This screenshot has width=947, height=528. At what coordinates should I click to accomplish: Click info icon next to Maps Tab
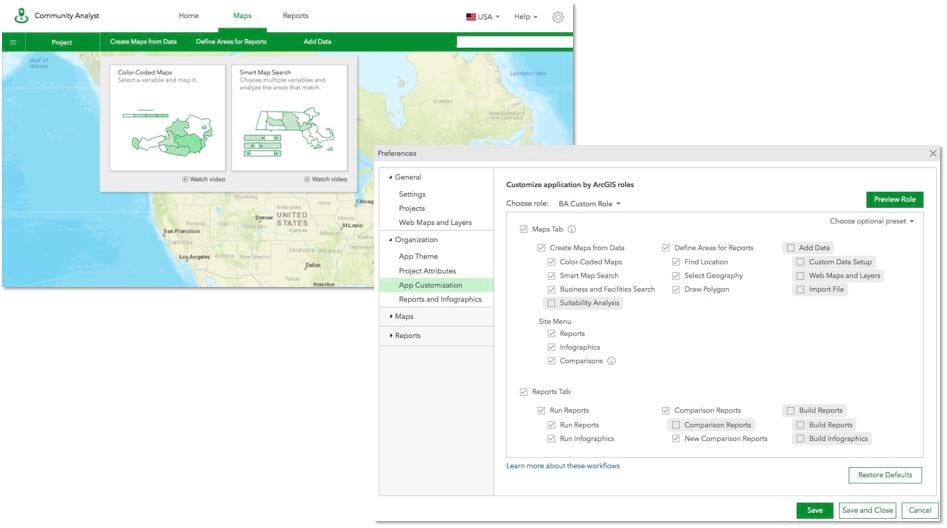[x=572, y=230]
